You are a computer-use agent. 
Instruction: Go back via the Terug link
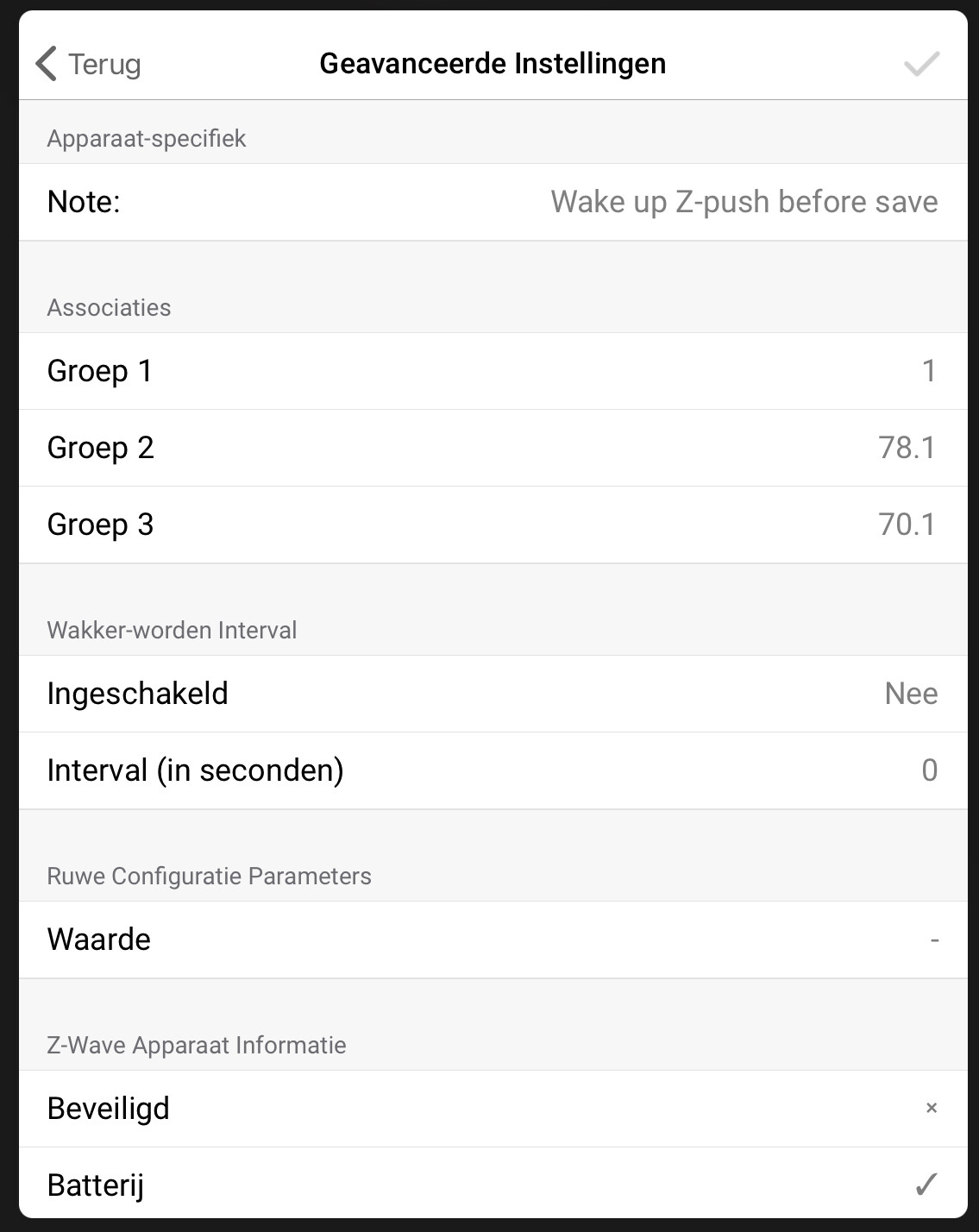[104, 64]
